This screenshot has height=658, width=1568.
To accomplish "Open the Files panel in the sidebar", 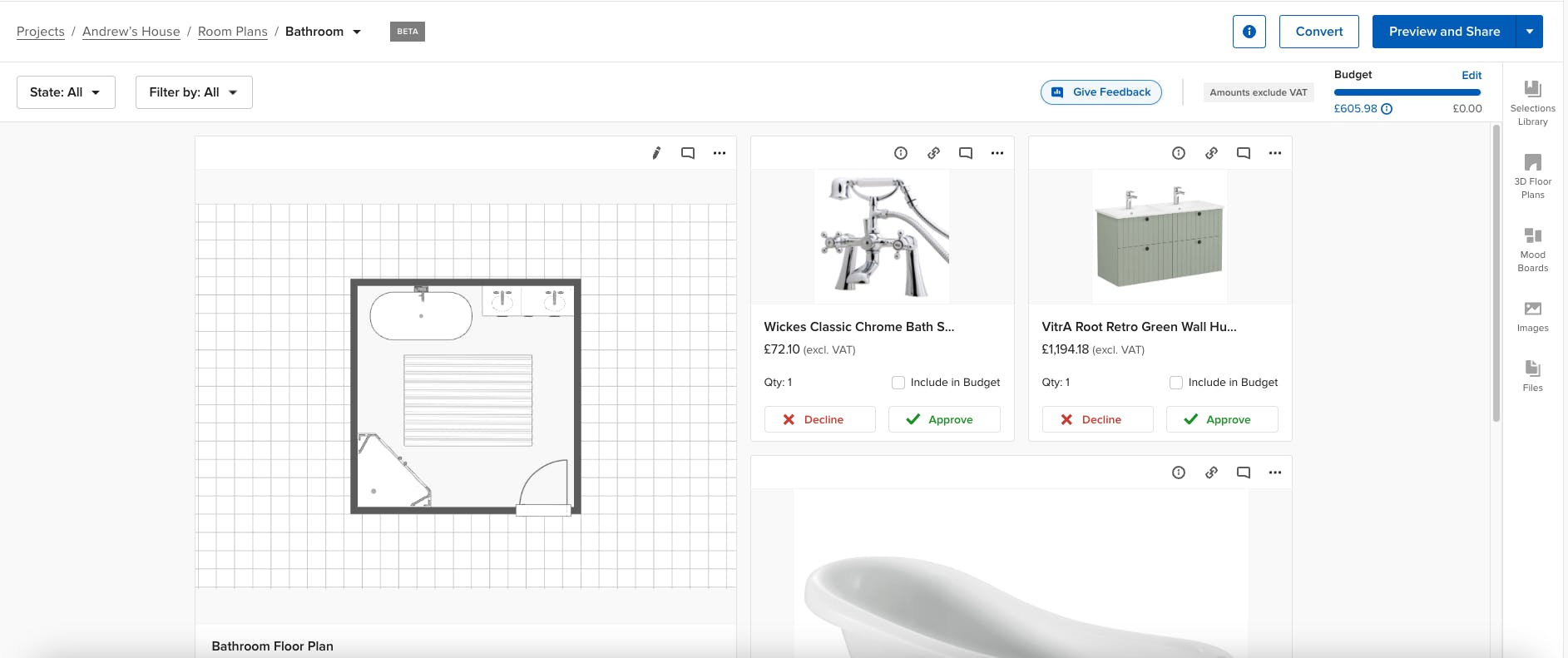I will pos(1532,376).
